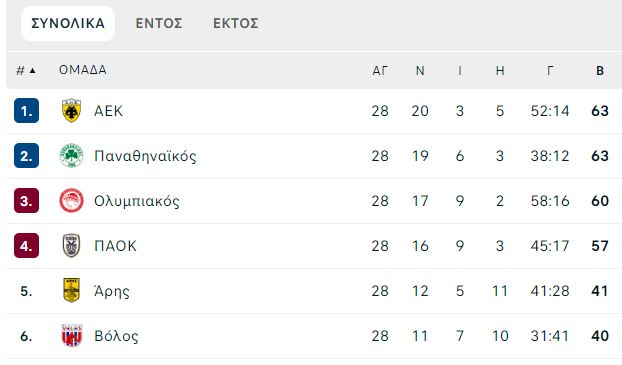622x365 pixels.
Task: Select the ΣΥΝΟΛΙΚΑ standings tab
Action: point(68,23)
